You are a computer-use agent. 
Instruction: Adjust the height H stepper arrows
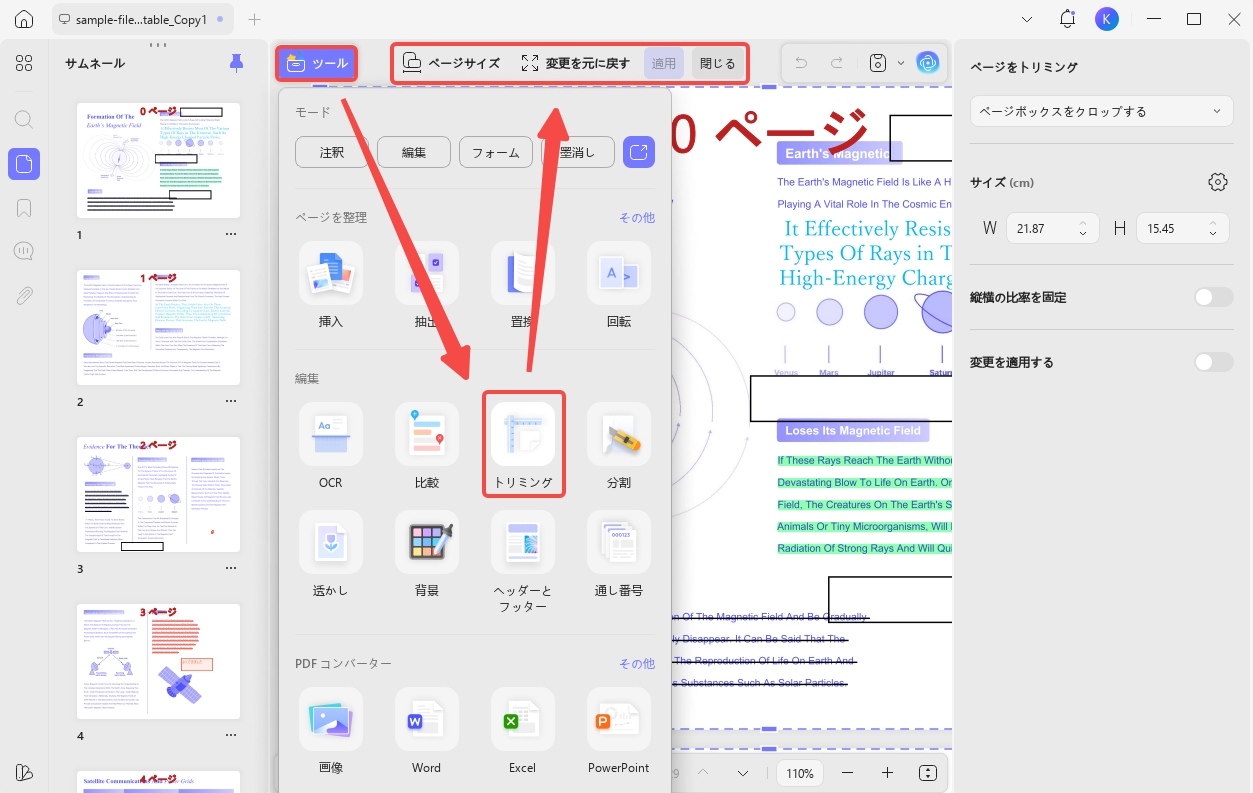[x=1213, y=228]
